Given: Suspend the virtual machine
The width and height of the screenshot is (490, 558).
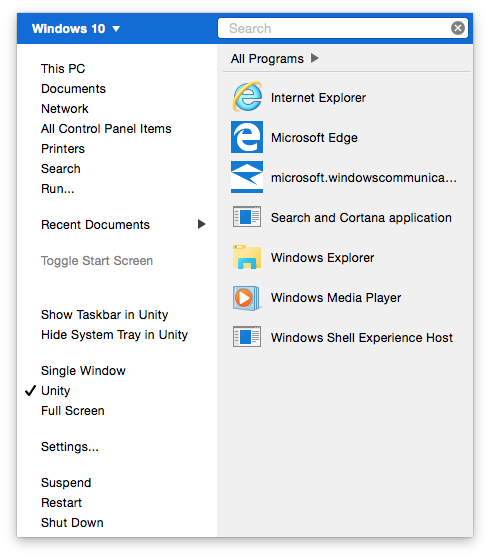Looking at the screenshot, I should 66,483.
